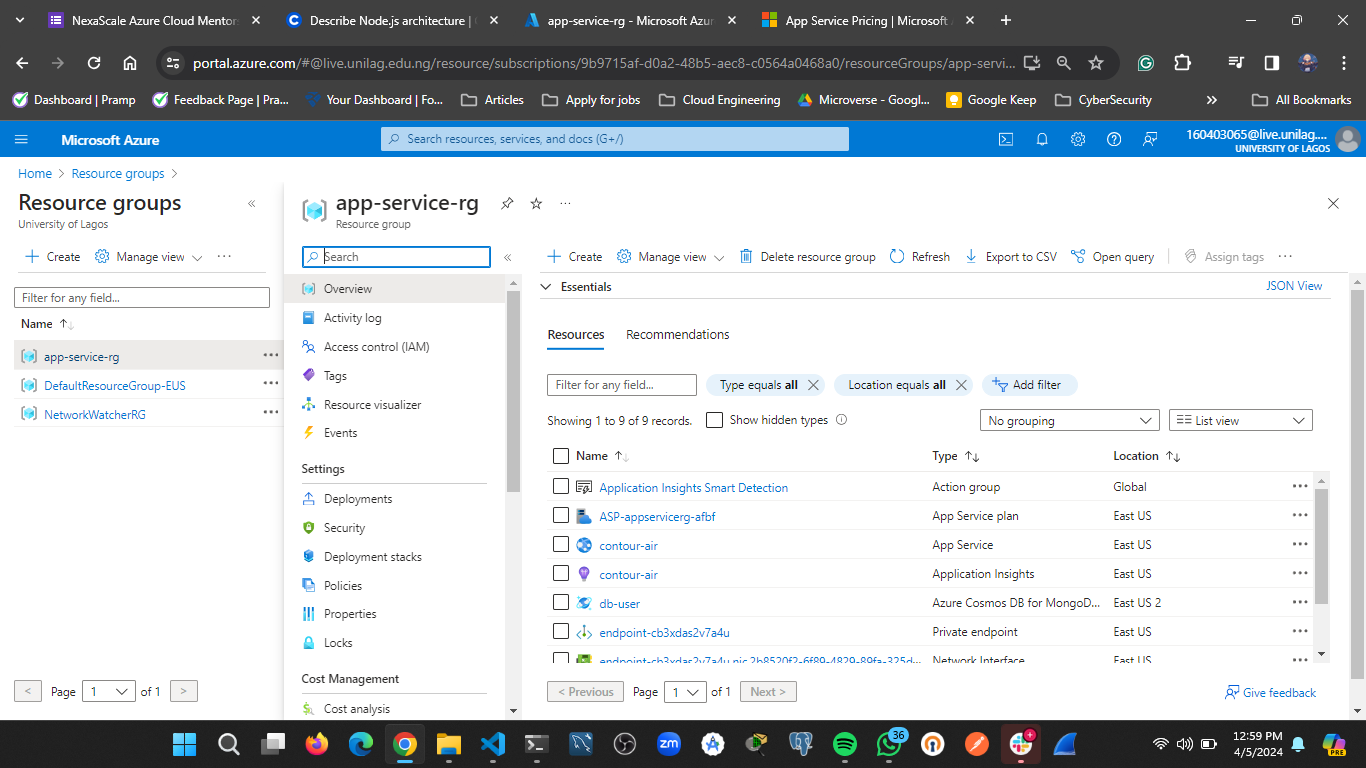Open WhatsApp from the taskbar

(x=889, y=744)
